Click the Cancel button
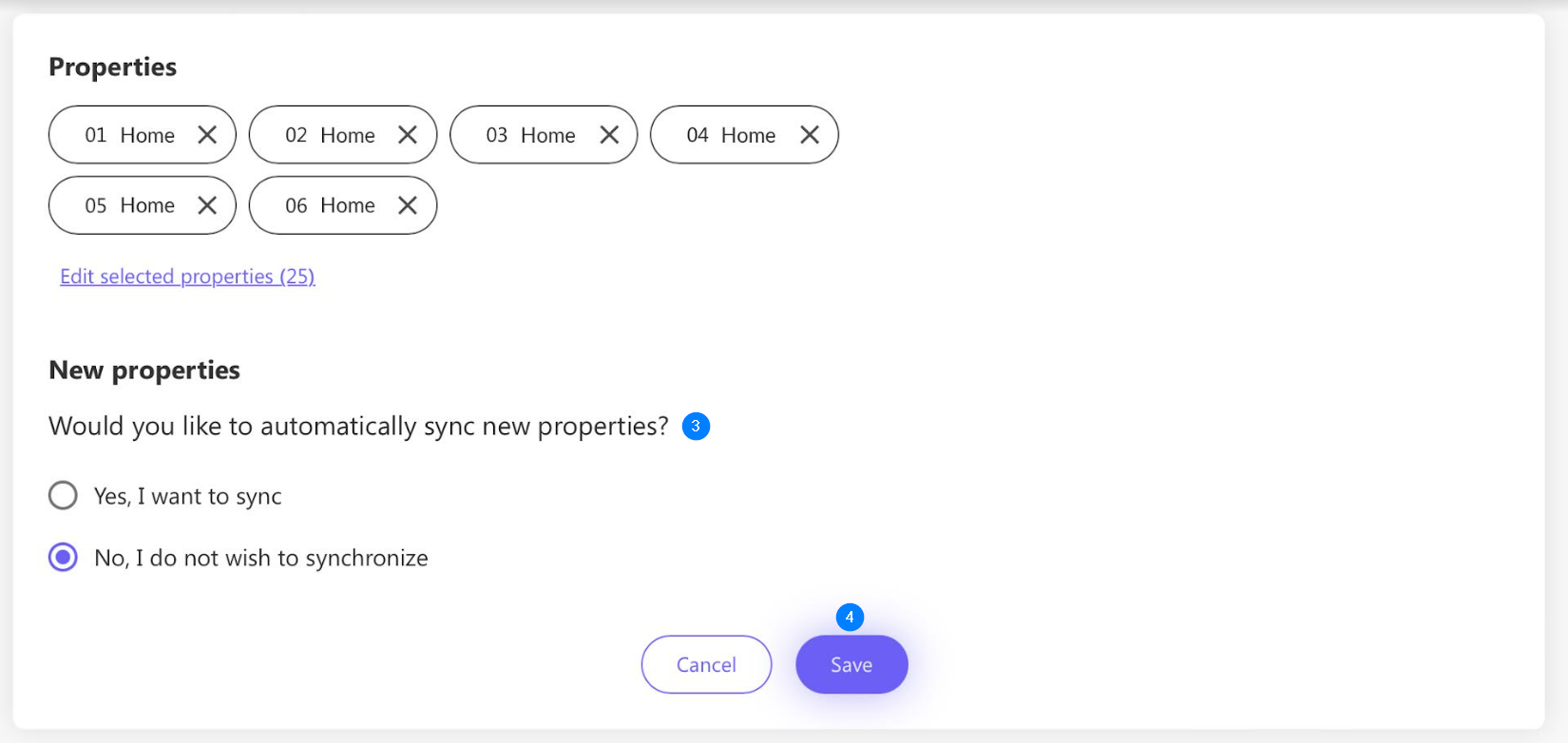 (706, 665)
